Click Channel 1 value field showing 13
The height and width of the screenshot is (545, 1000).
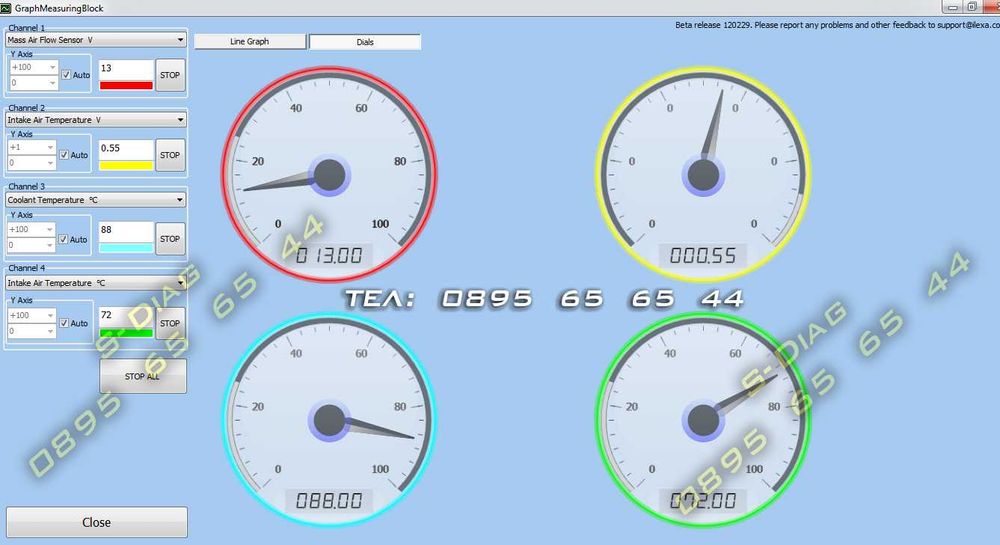pyautogui.click(x=126, y=69)
